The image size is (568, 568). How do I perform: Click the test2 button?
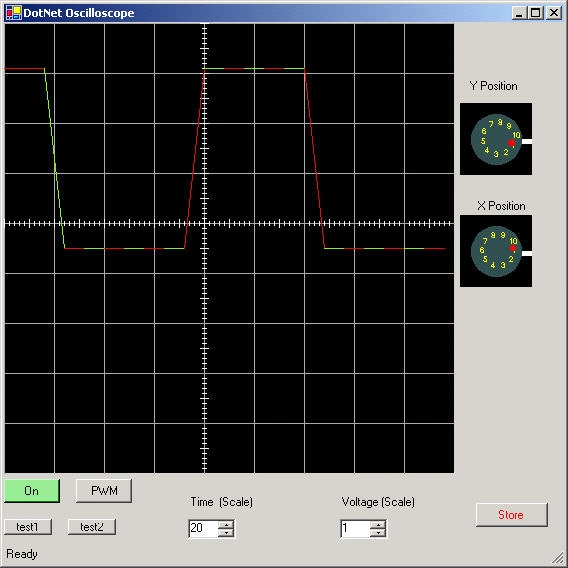92,527
